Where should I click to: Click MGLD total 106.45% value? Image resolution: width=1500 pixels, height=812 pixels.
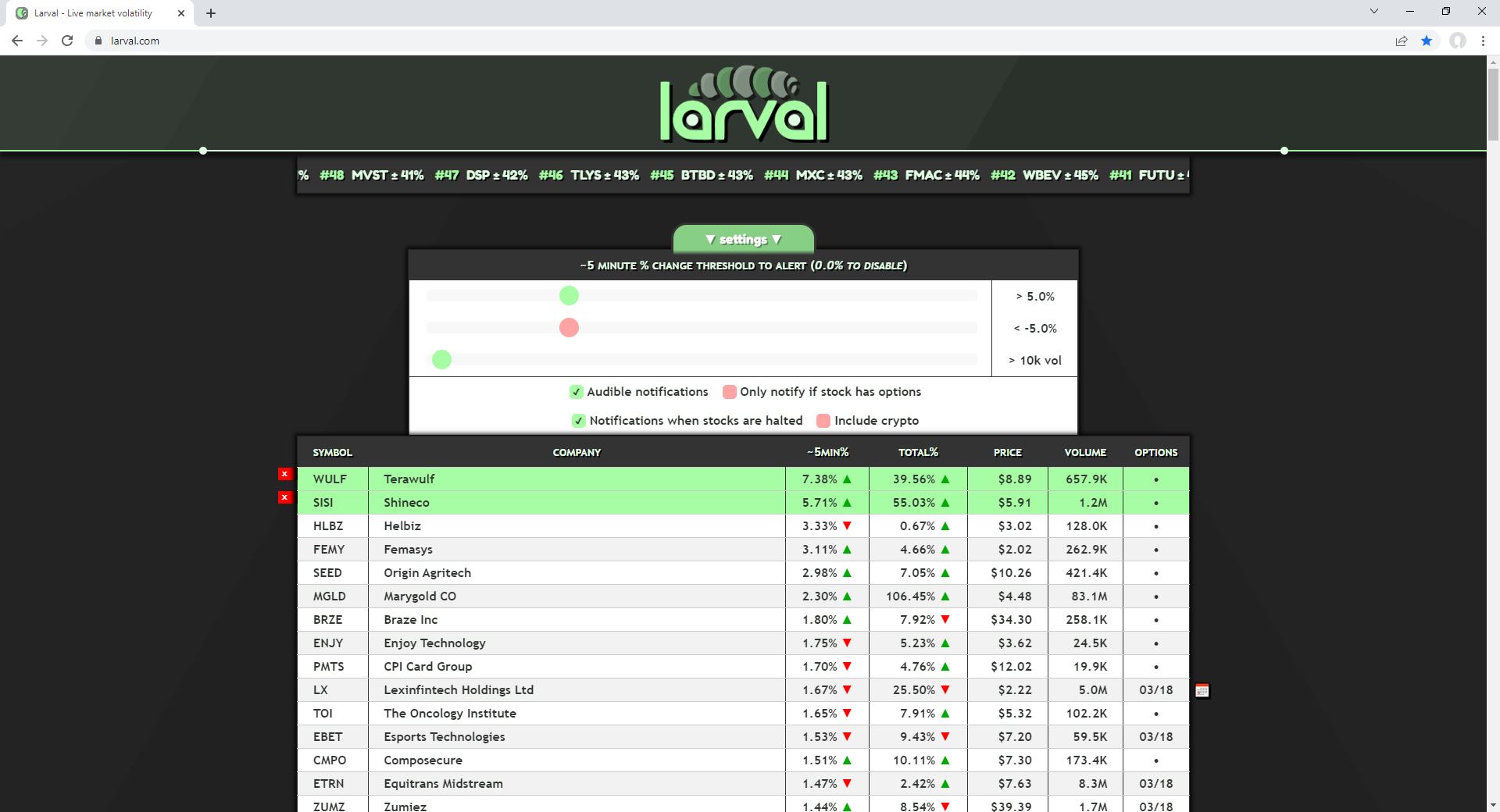point(910,597)
